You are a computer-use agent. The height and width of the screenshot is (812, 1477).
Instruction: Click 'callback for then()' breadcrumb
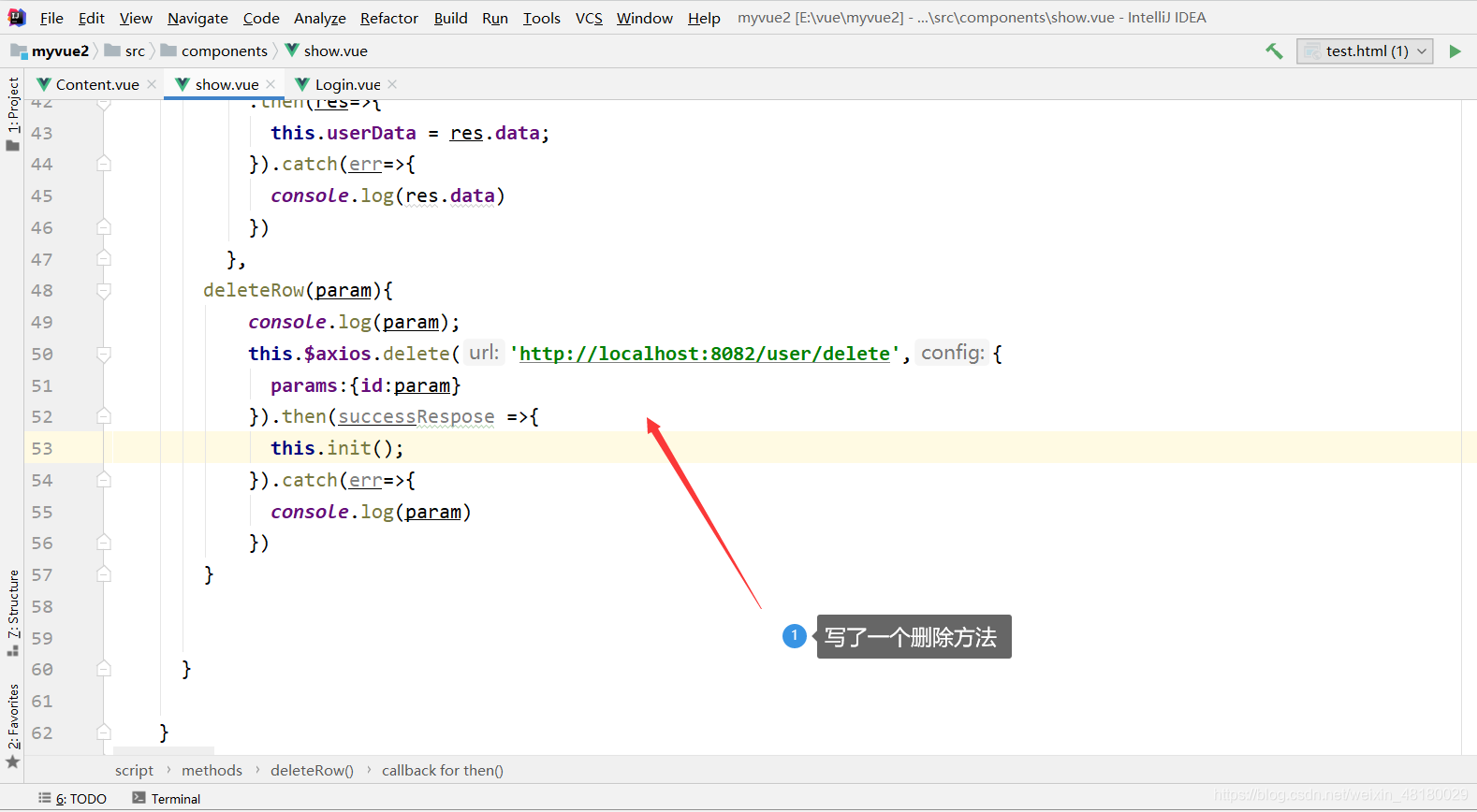442,771
